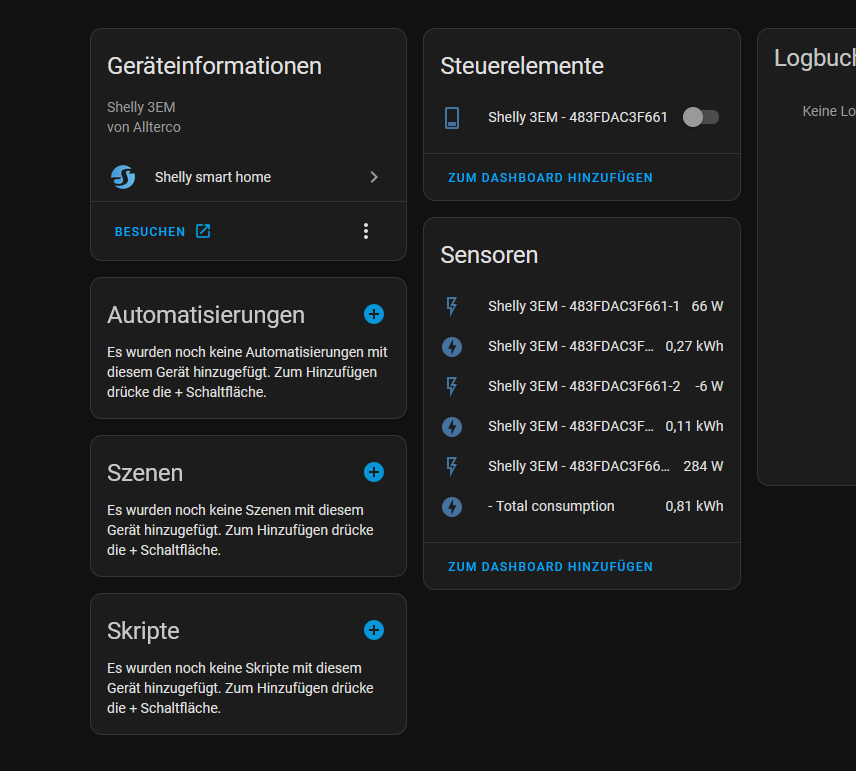
Task: Open the Shelly device page via BESUCHEN
Action: click(x=150, y=231)
